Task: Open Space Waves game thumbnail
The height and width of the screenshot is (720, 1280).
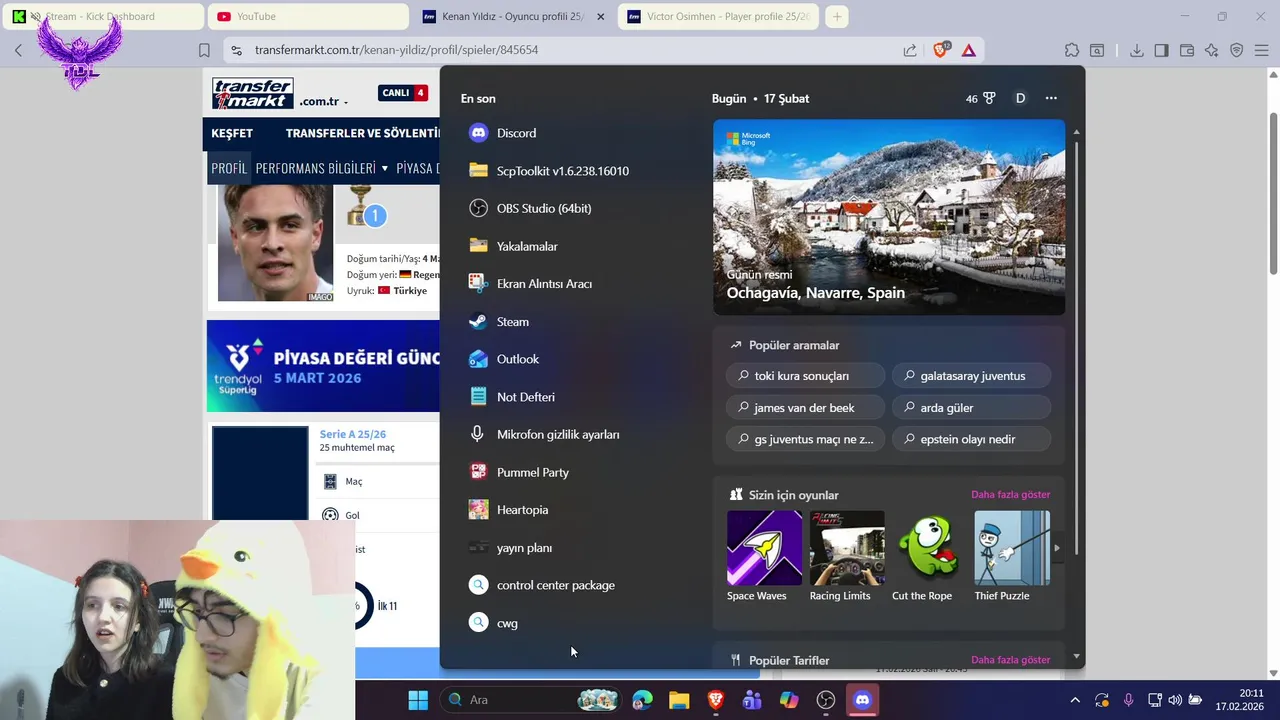Action: click(x=765, y=548)
